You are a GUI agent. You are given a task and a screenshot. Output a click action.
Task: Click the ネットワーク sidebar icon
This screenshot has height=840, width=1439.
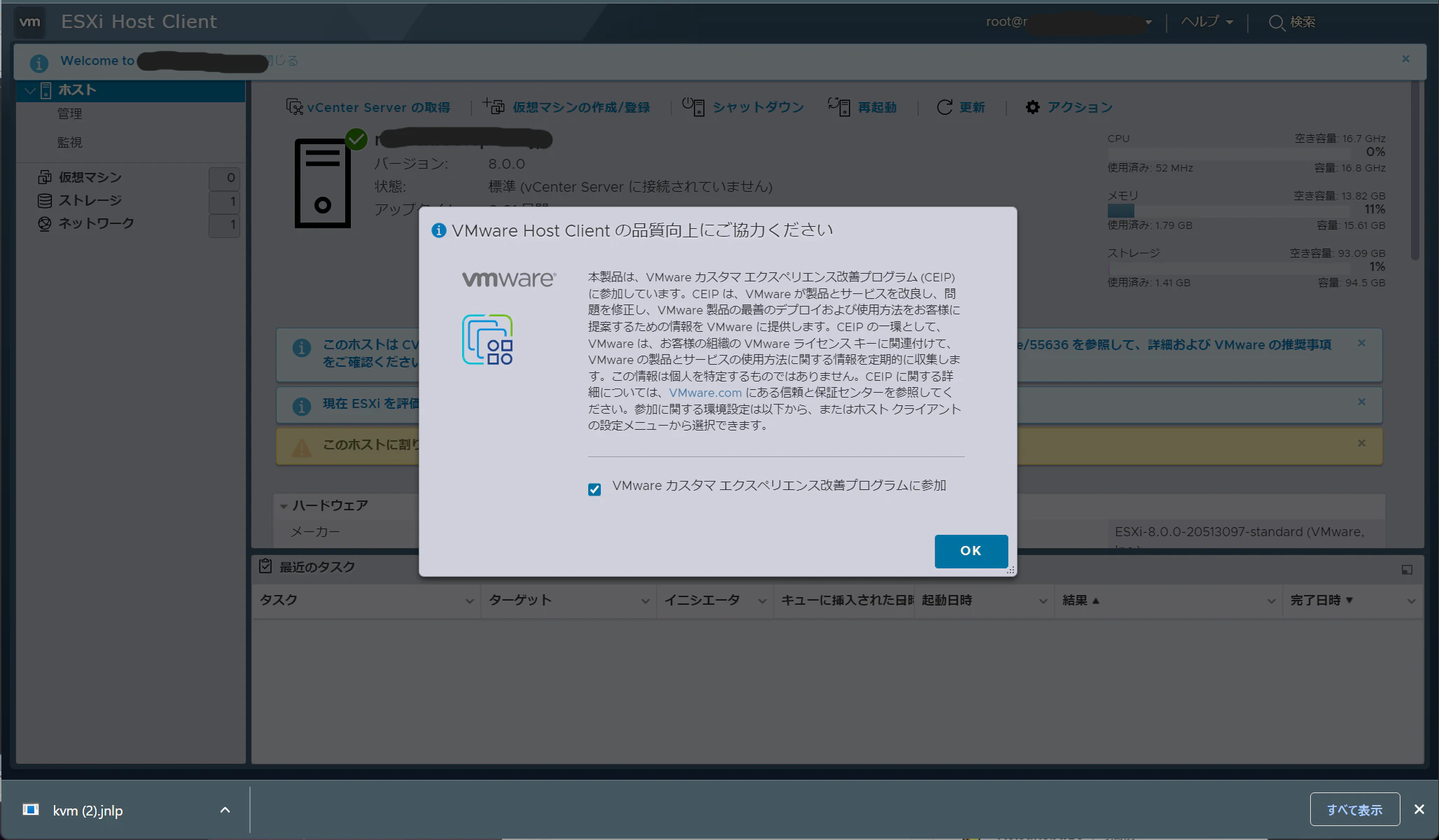(x=45, y=224)
